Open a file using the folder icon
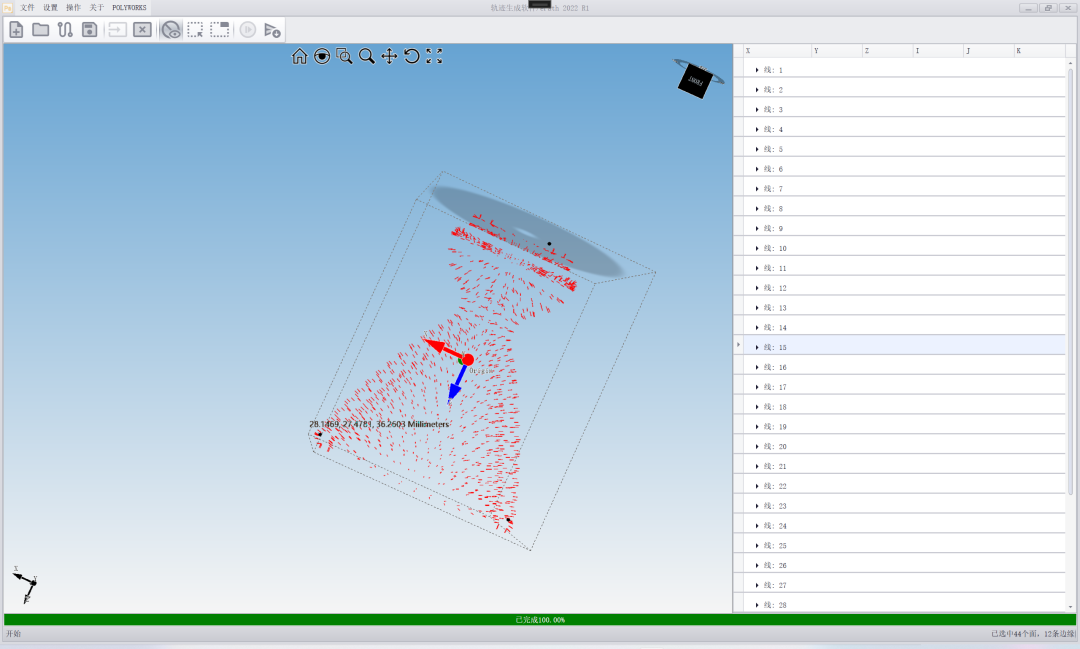Viewport: 1080px width, 649px height. point(40,30)
